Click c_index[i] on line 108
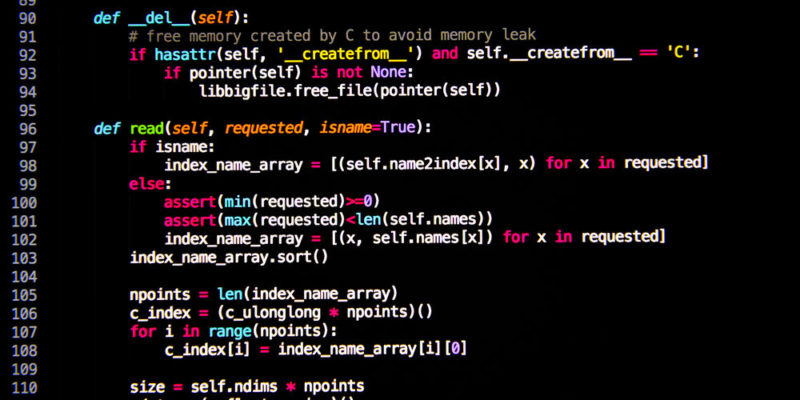Viewport: 800px width, 400px height. pos(207,350)
